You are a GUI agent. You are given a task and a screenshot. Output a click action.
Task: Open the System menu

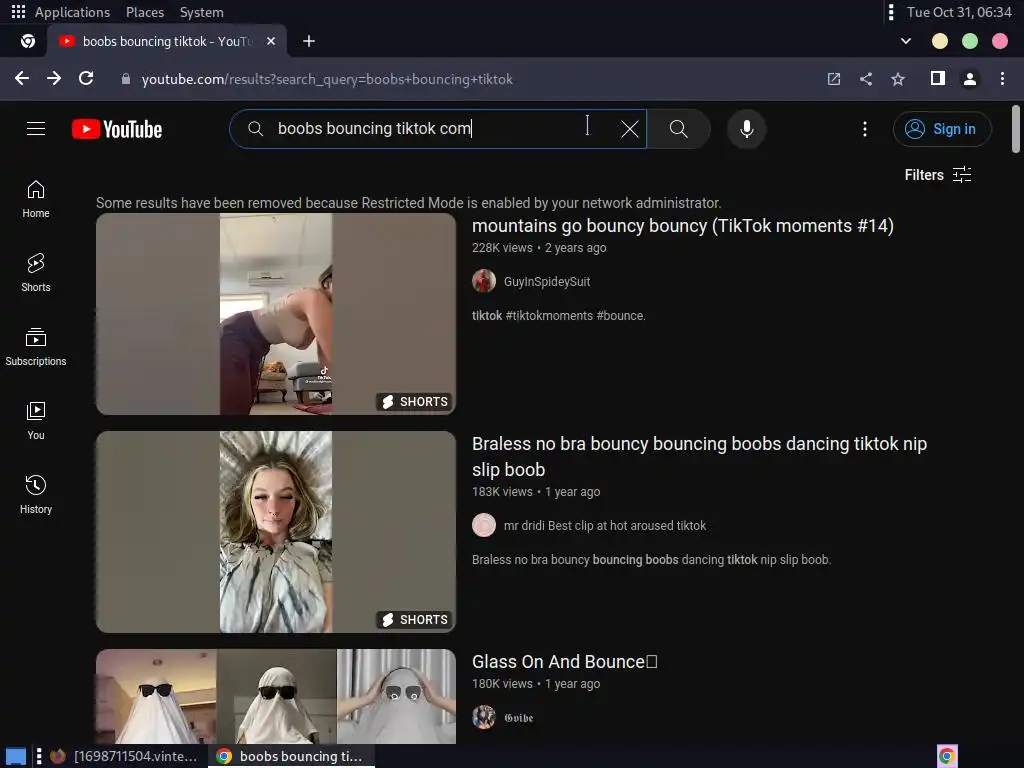click(202, 12)
